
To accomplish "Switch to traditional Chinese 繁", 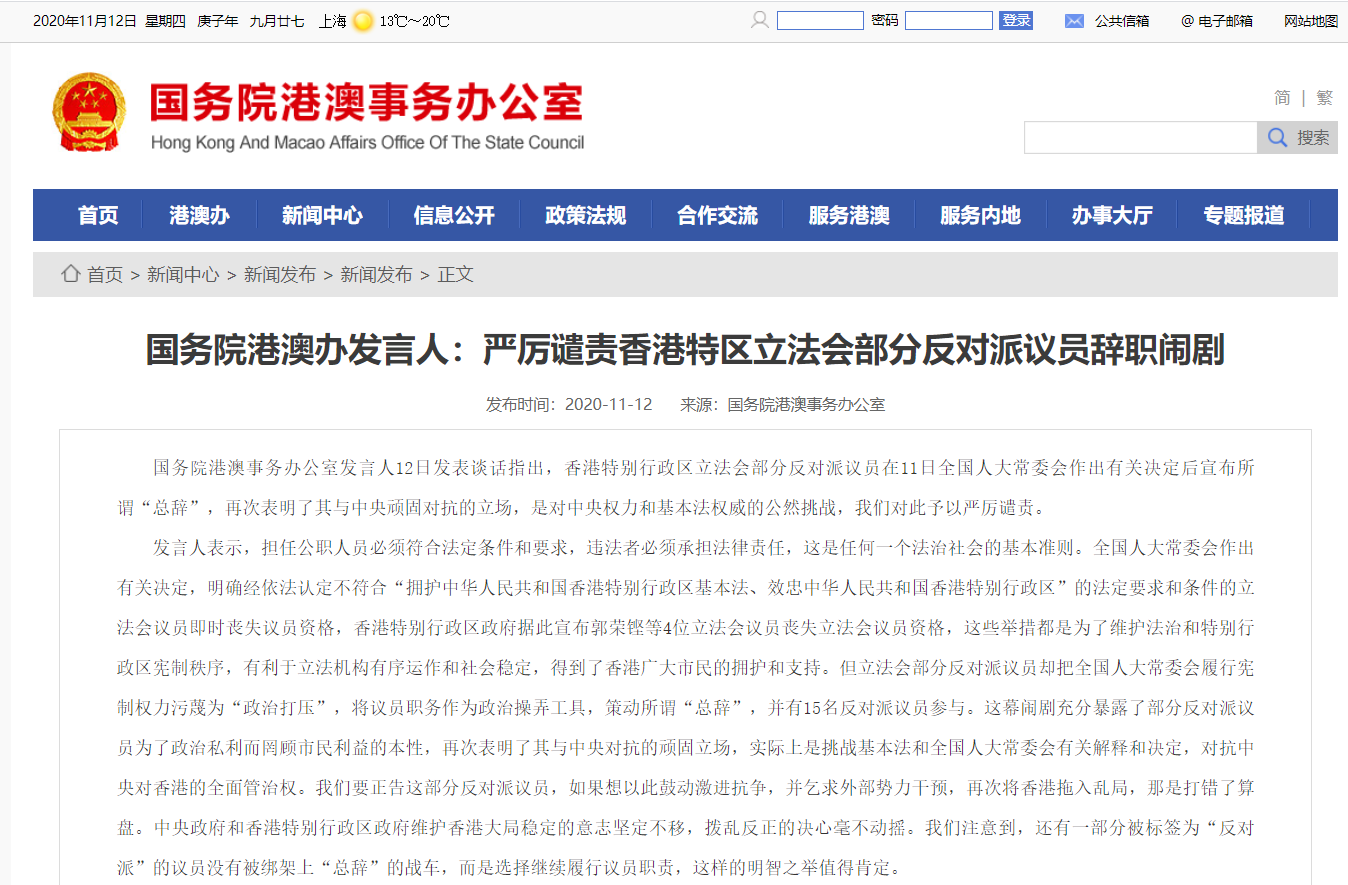I will tap(1324, 98).
